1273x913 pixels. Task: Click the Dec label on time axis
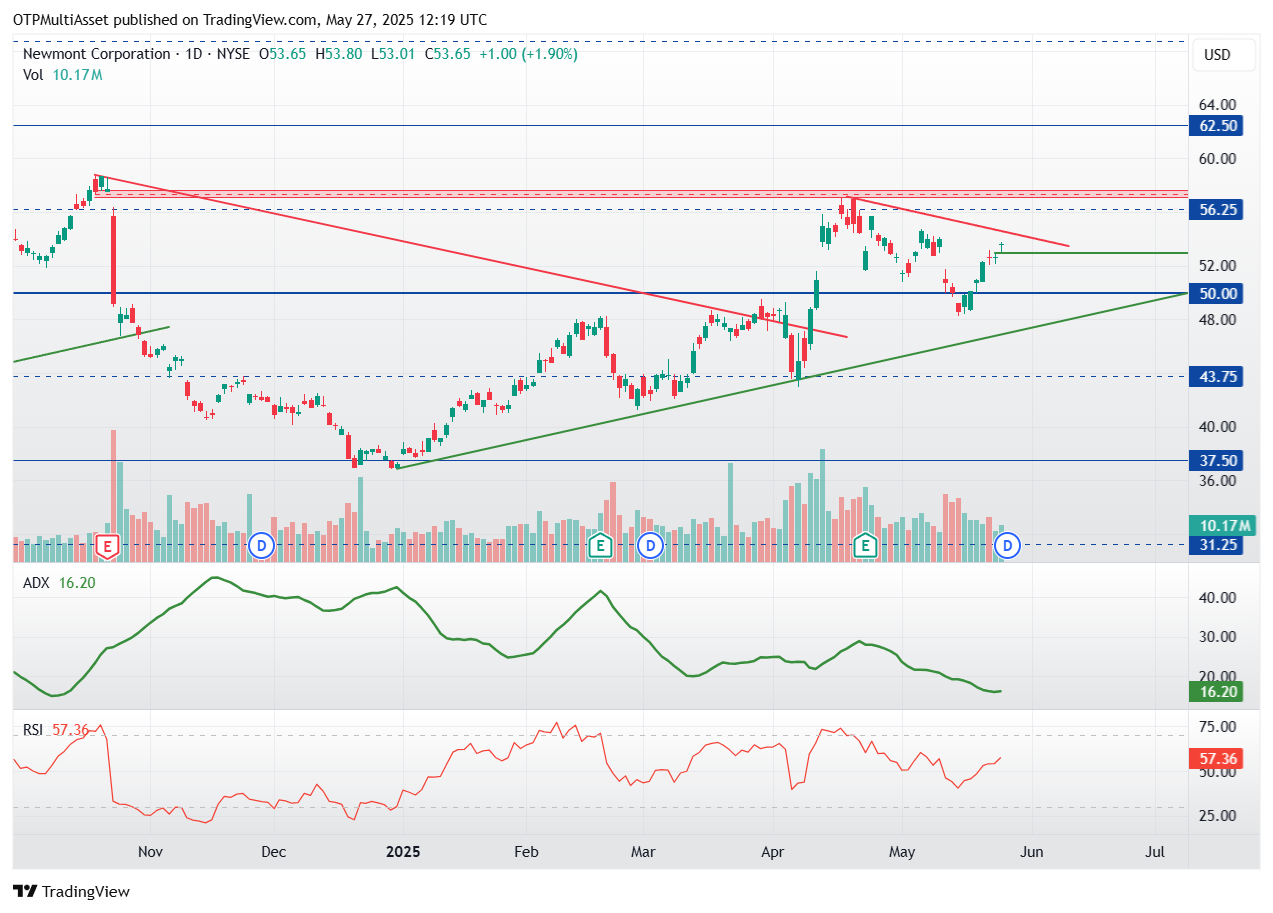(x=273, y=852)
